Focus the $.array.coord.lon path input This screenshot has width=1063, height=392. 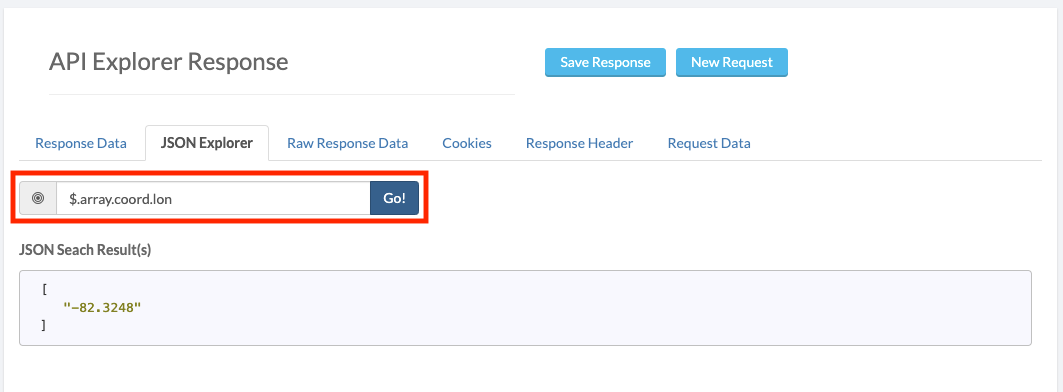pyautogui.click(x=213, y=198)
